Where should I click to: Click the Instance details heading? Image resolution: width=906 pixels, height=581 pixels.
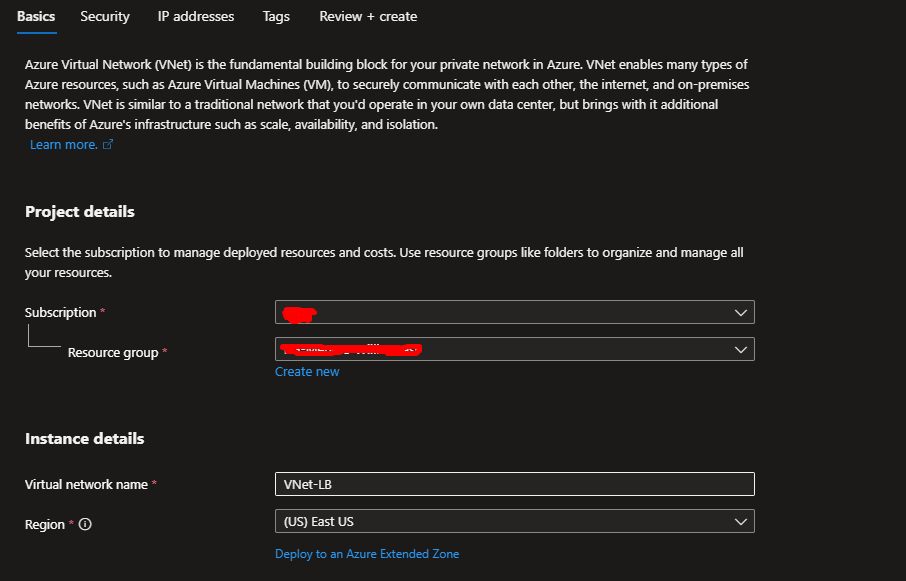coord(85,439)
